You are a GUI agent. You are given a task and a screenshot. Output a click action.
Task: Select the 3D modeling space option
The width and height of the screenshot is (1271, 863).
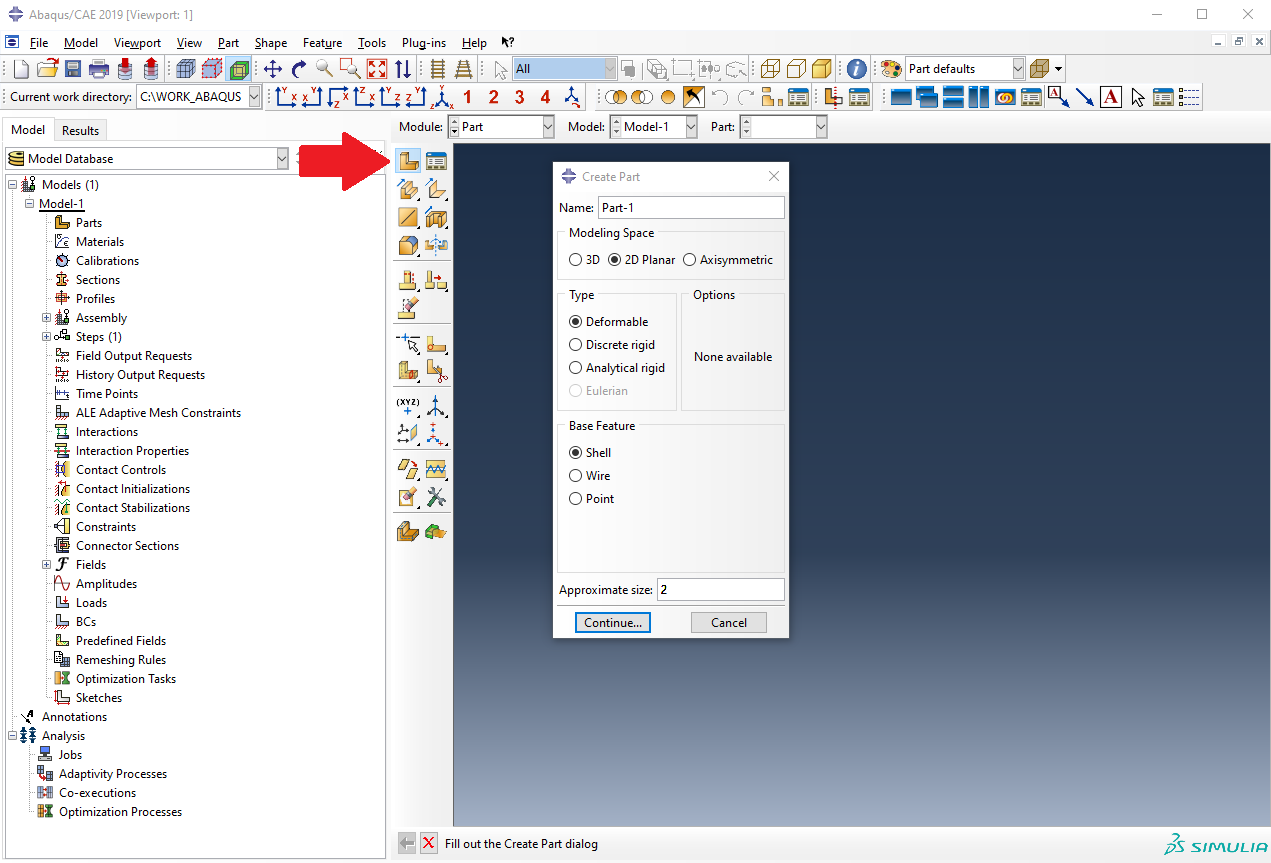[576, 260]
